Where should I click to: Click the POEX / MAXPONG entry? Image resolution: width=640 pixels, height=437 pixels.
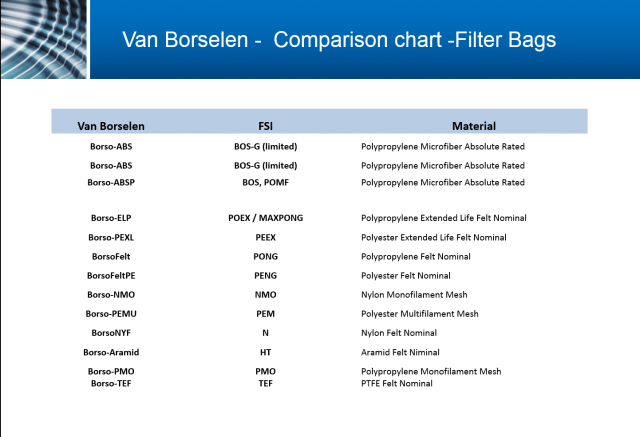(x=265, y=218)
